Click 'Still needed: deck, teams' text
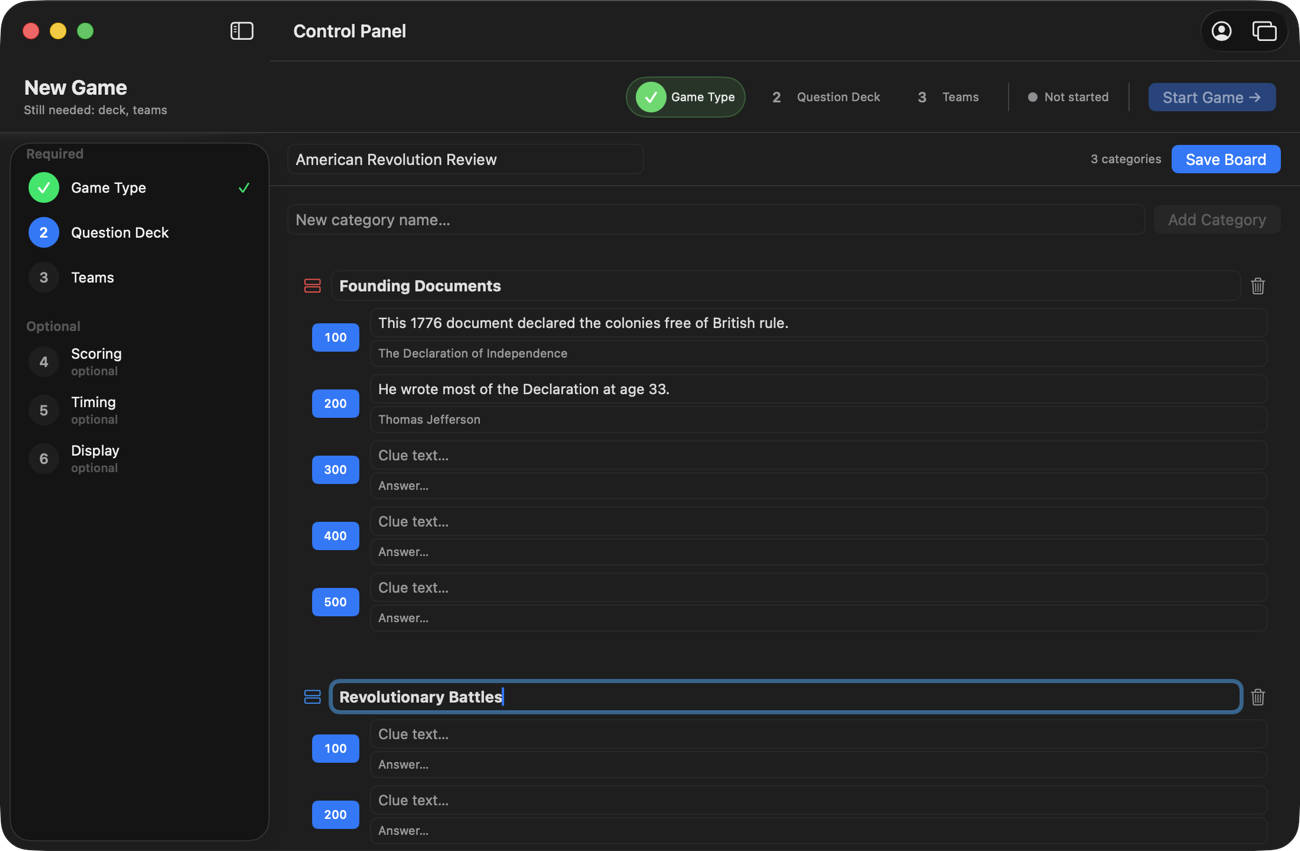 coord(95,110)
